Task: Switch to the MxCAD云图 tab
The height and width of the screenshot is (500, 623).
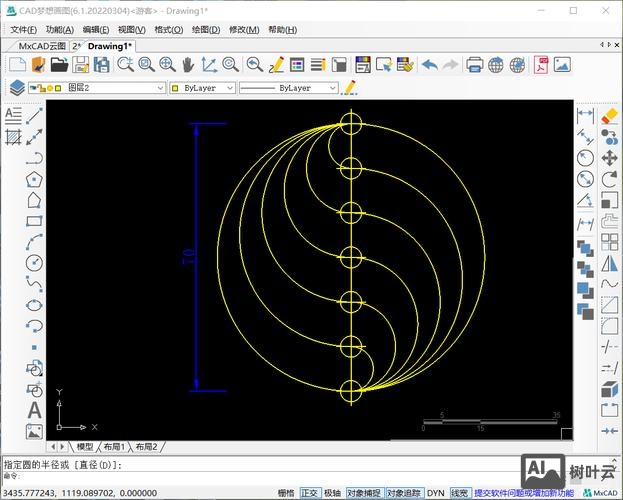Action: coord(42,46)
